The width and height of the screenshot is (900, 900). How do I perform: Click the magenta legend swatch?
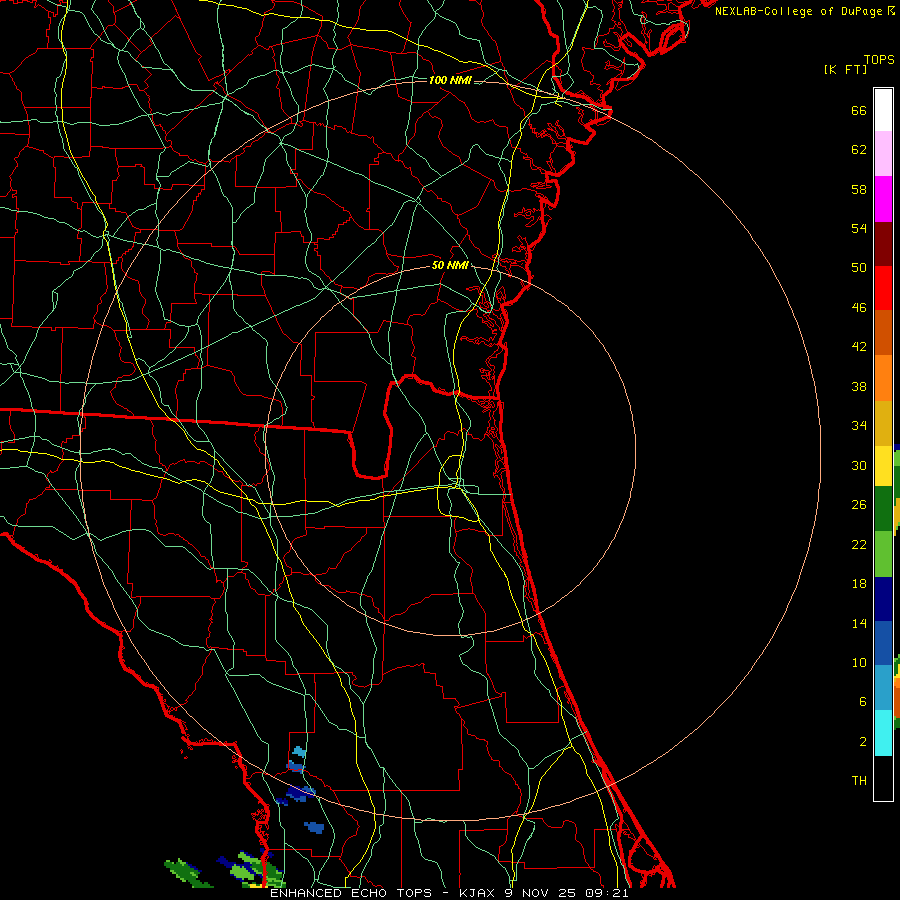883,199
